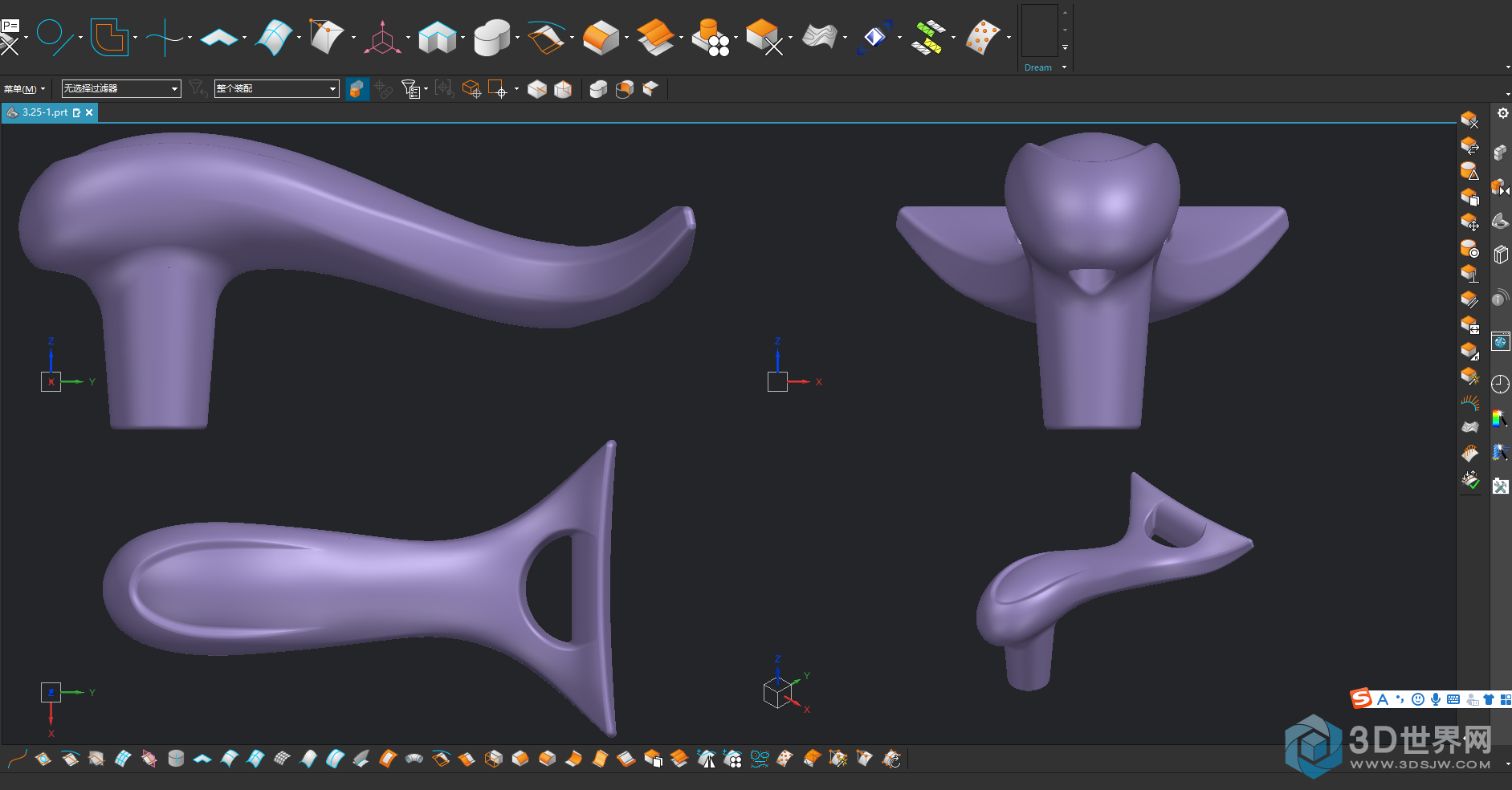Select the Edge Blend orange cube tool
The height and width of the screenshot is (790, 1512).
coord(601,37)
